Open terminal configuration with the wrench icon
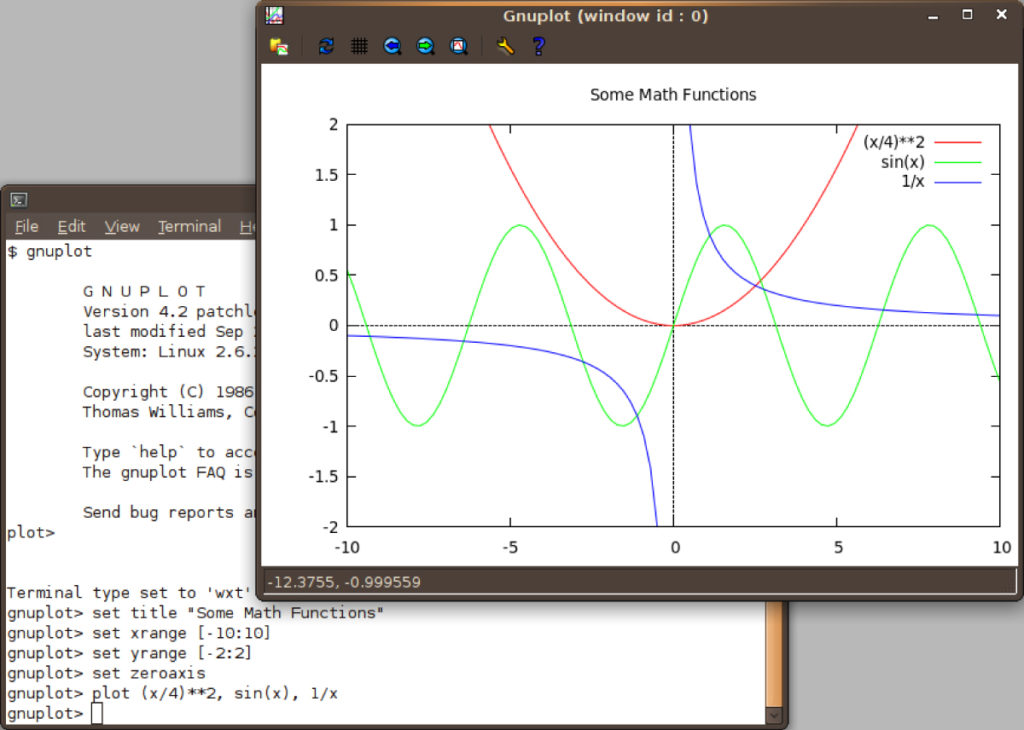 (506, 45)
